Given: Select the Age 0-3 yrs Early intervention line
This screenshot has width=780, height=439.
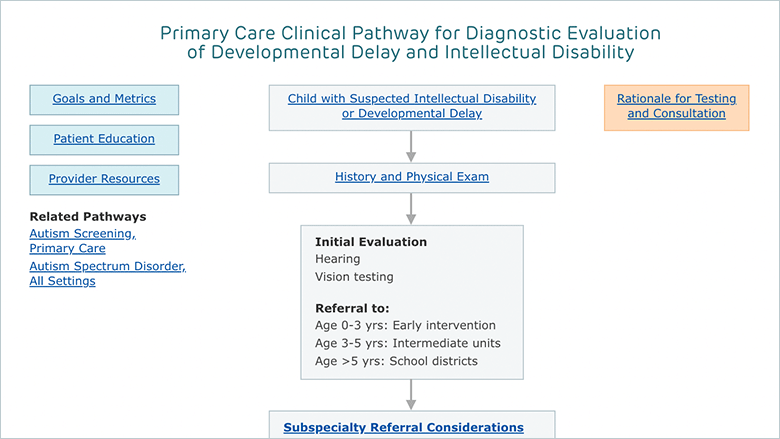Looking at the screenshot, I should point(405,326).
